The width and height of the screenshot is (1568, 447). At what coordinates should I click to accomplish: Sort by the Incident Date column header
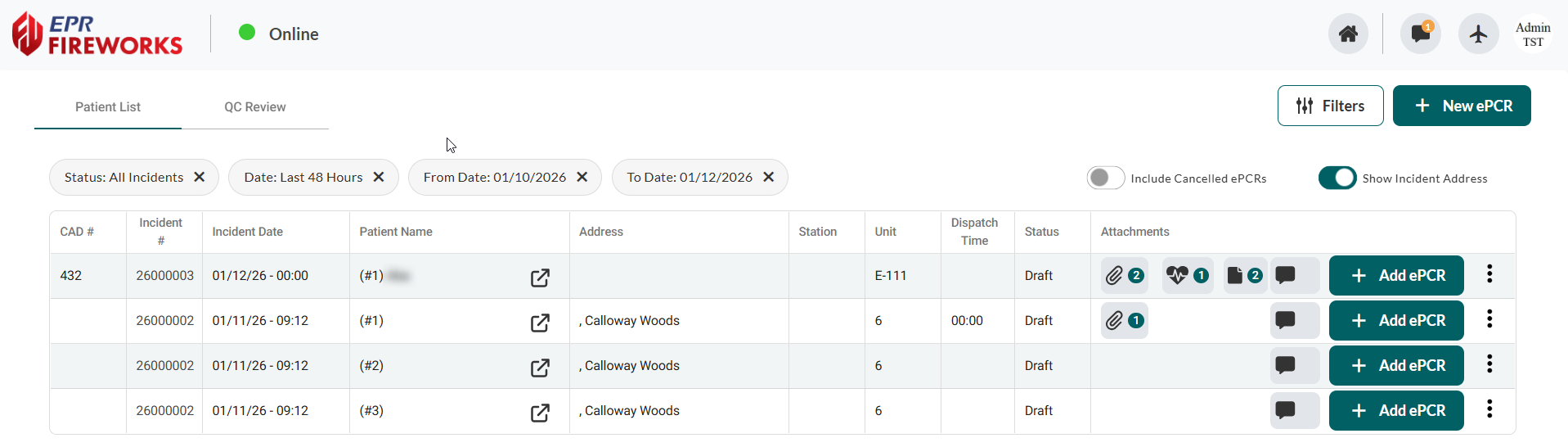click(248, 232)
